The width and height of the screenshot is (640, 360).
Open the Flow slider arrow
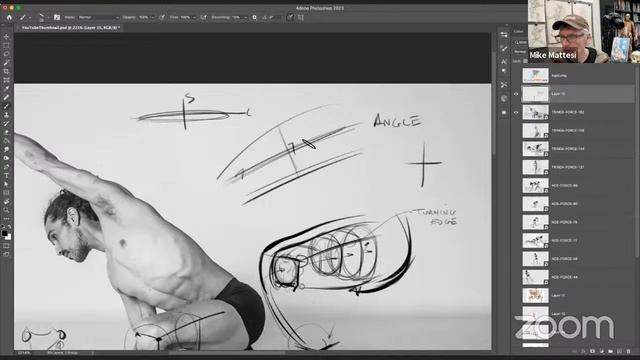click(x=194, y=18)
